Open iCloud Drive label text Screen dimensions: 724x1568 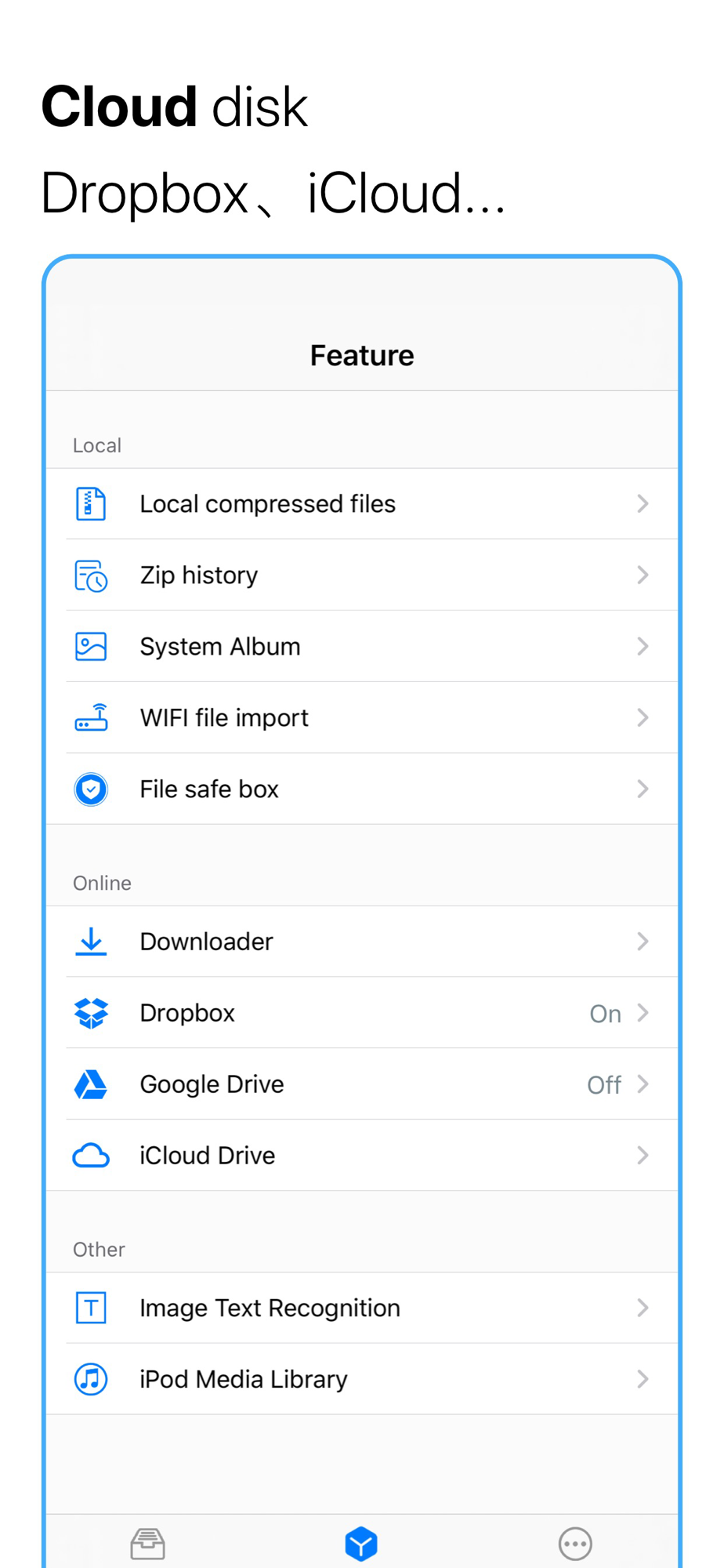tap(208, 1156)
